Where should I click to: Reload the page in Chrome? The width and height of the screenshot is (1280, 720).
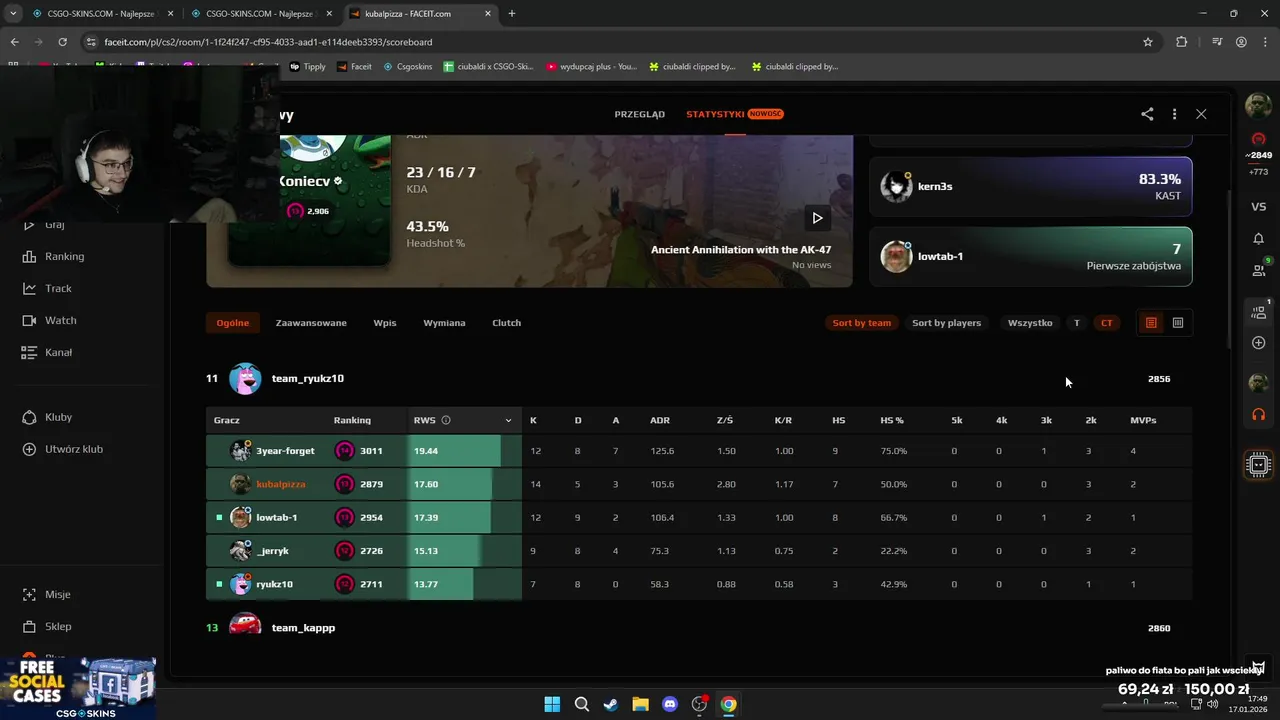[x=63, y=42]
